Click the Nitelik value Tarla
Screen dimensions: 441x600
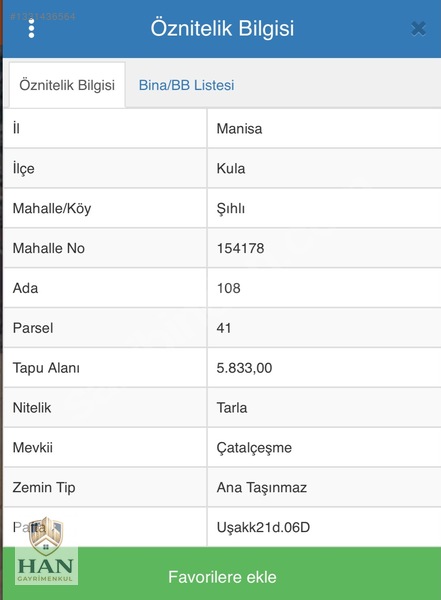click(232, 408)
